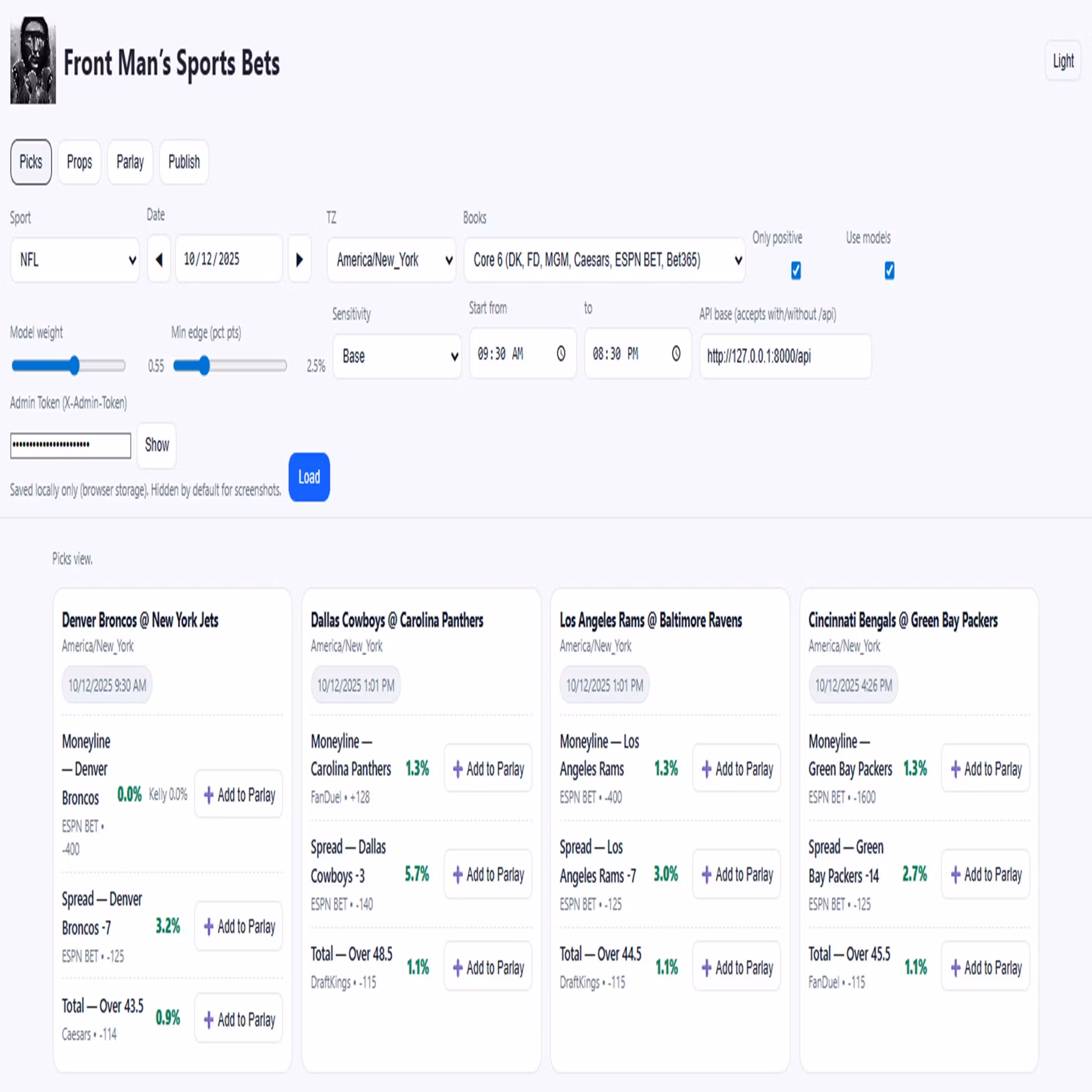Image resolution: width=1092 pixels, height=1092 pixels.
Task: Switch theme with the Light toggle
Action: point(1063,60)
